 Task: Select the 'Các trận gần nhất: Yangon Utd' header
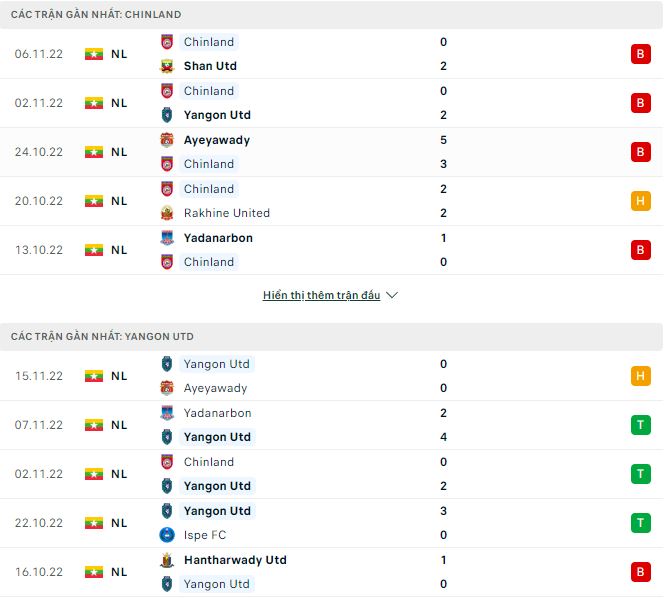(x=102, y=337)
